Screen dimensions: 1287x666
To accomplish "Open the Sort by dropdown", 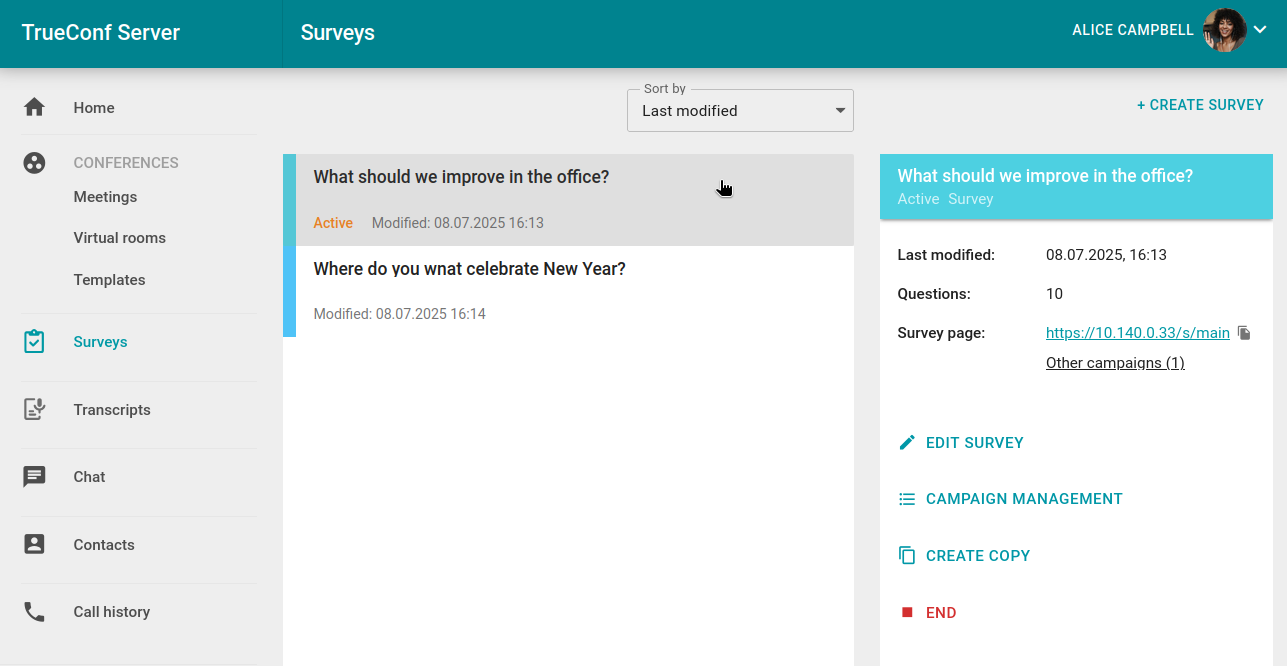I will click(x=740, y=110).
